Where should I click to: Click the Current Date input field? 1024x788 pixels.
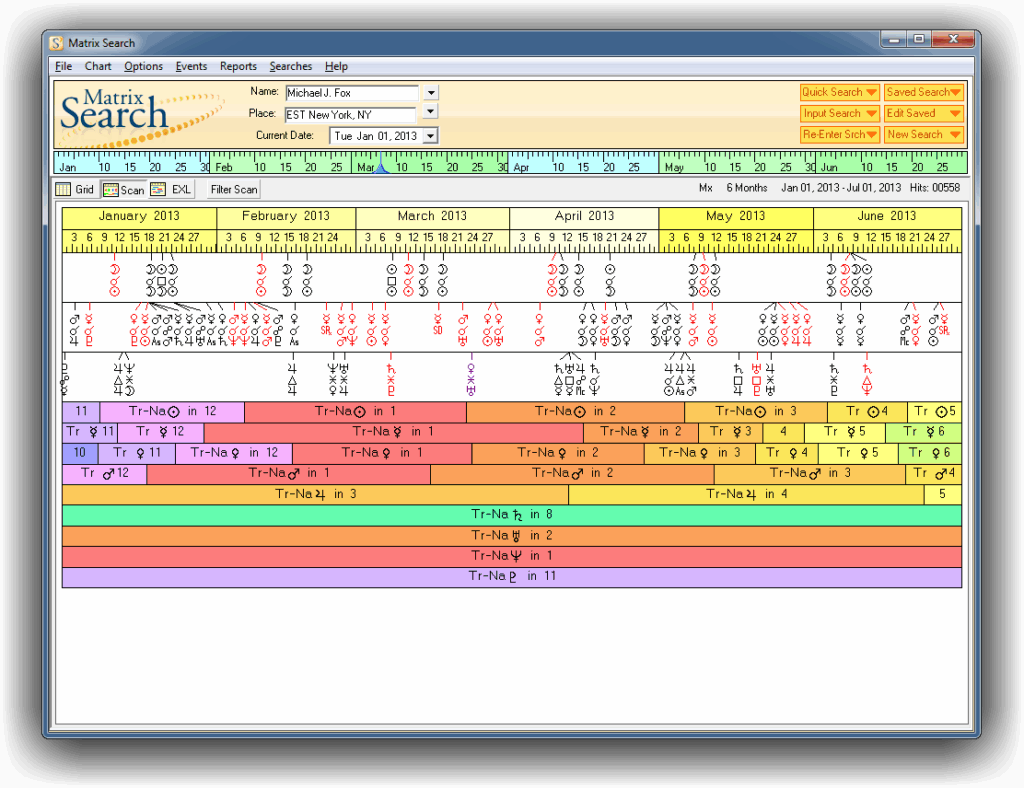coord(378,135)
